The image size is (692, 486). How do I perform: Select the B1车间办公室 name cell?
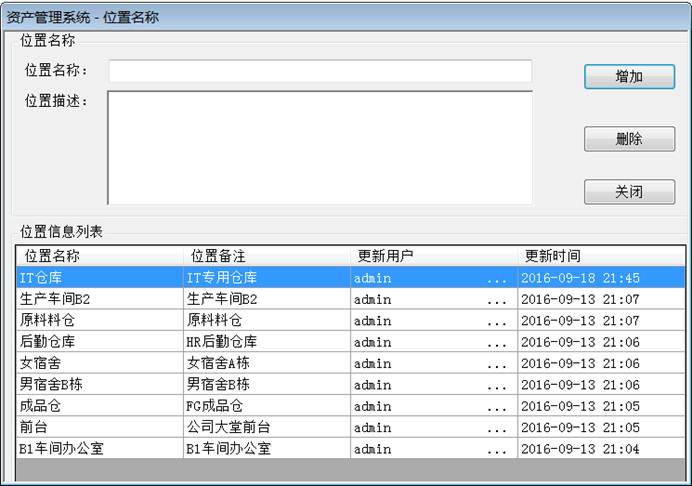[100, 448]
